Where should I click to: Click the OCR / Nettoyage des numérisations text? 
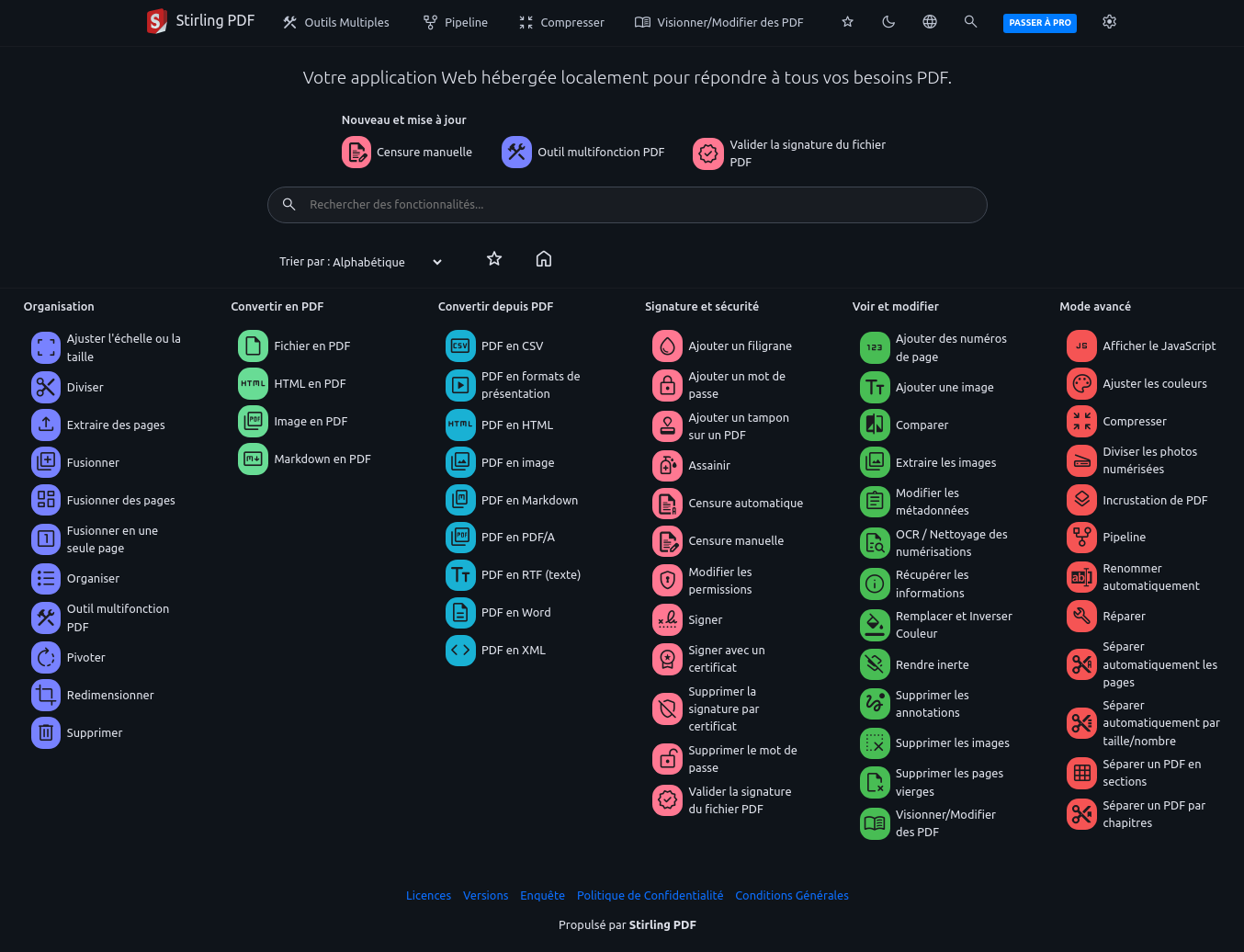(951, 543)
